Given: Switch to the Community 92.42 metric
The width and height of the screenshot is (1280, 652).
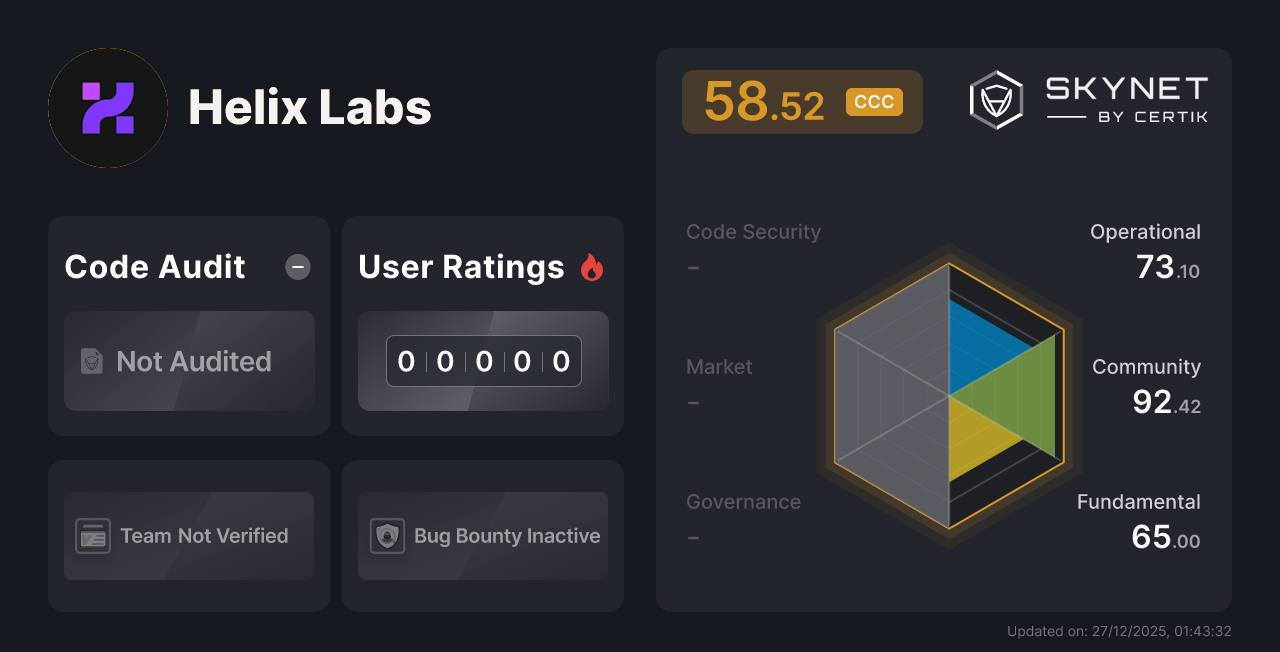Looking at the screenshot, I should [x=1147, y=384].
